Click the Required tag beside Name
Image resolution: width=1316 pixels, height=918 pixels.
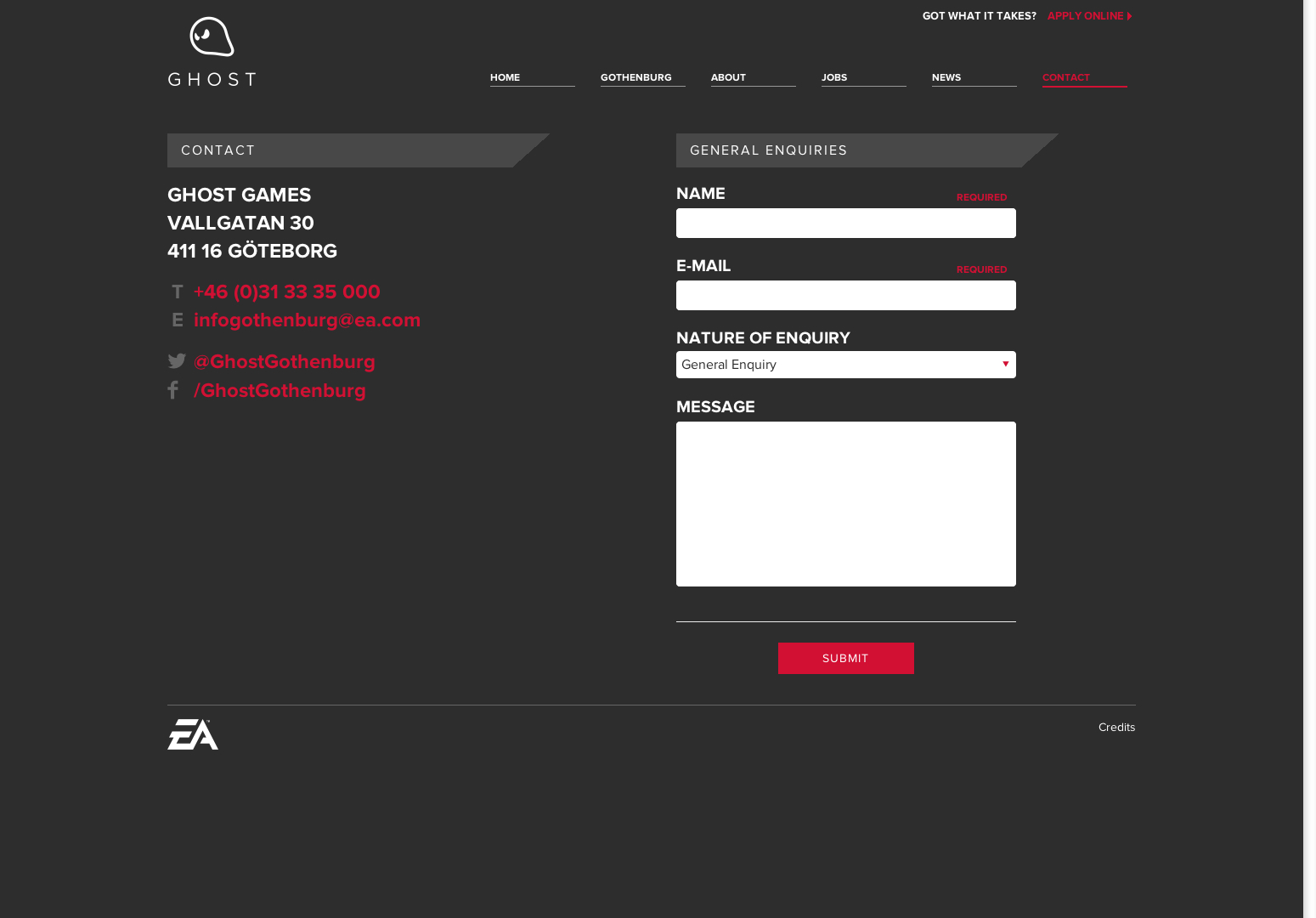pyautogui.click(x=981, y=197)
